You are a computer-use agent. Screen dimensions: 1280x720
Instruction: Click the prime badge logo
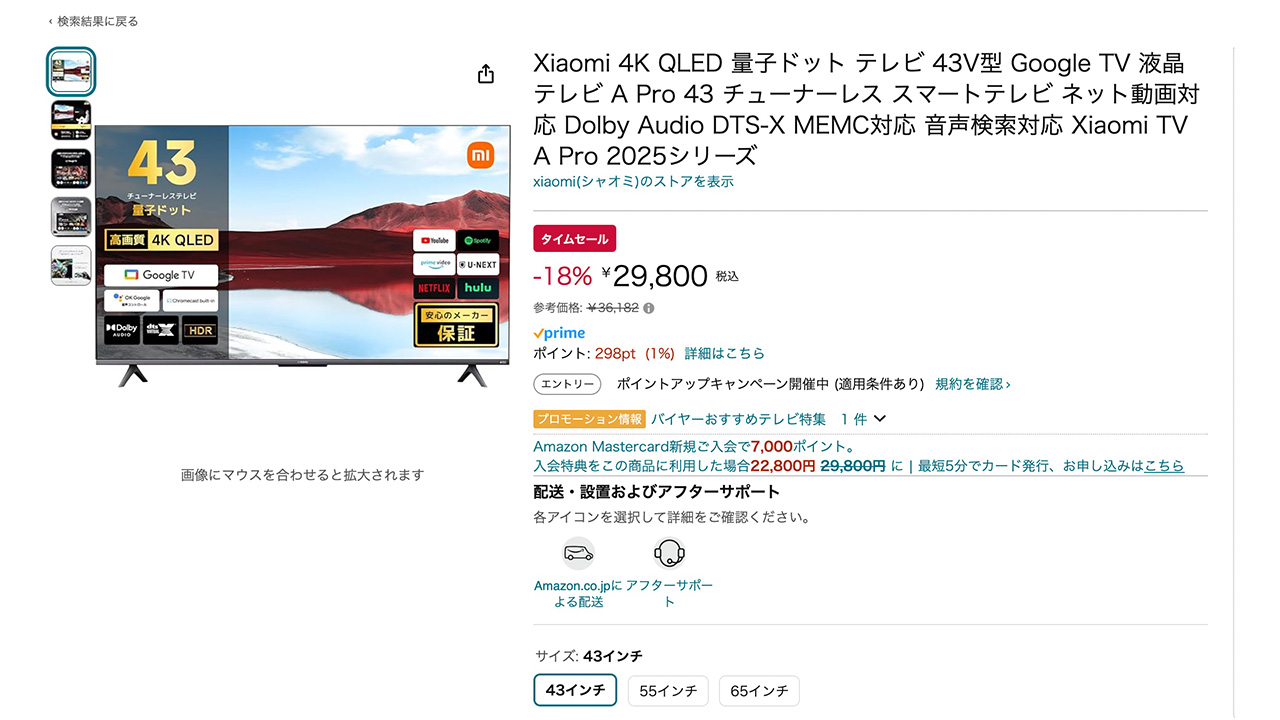tap(559, 333)
